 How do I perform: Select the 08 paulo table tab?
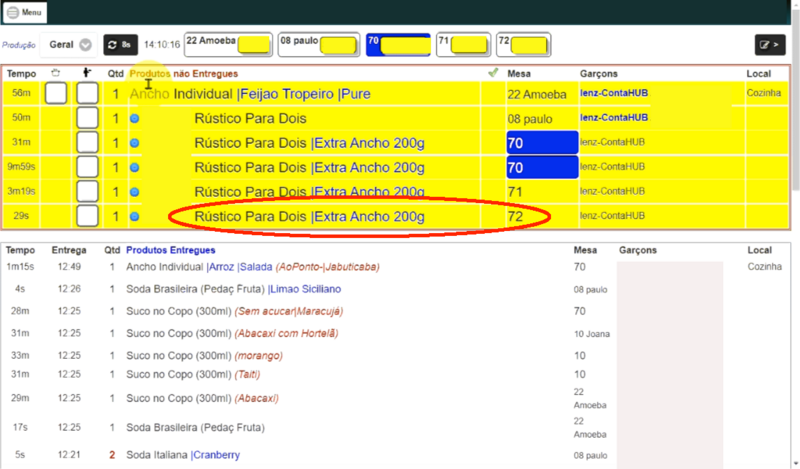319,45
